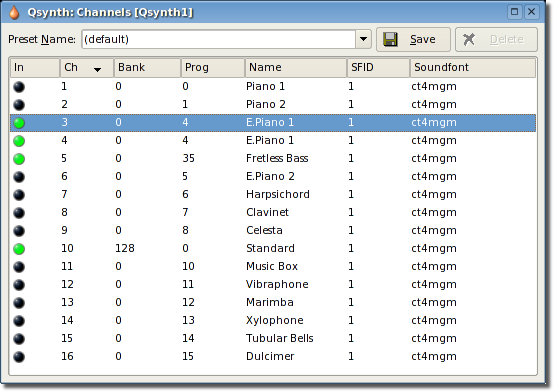Screen dimensions: 554x392
Task: Select the Dulcimer row name
Action: click(x=270, y=357)
